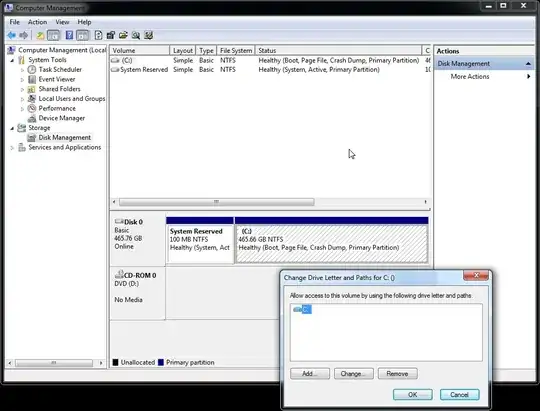Click the blue Back arrow in toolbar
This screenshot has height=411, width=540.
11,35
